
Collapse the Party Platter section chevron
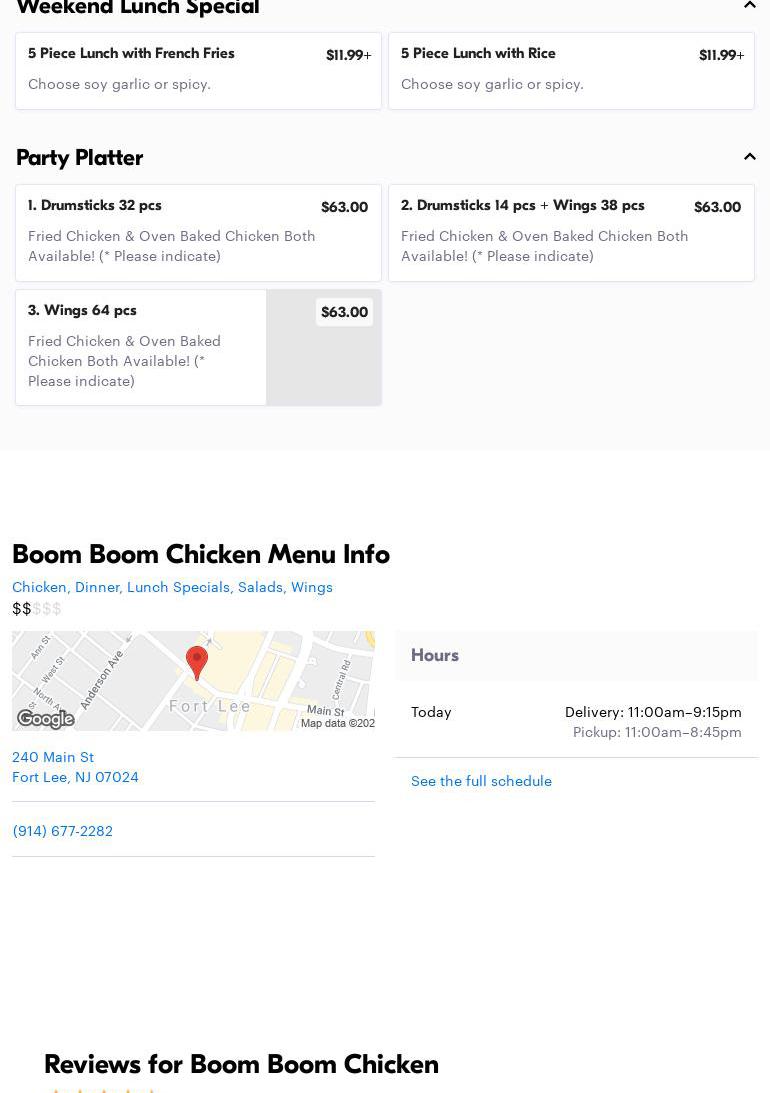click(749, 157)
